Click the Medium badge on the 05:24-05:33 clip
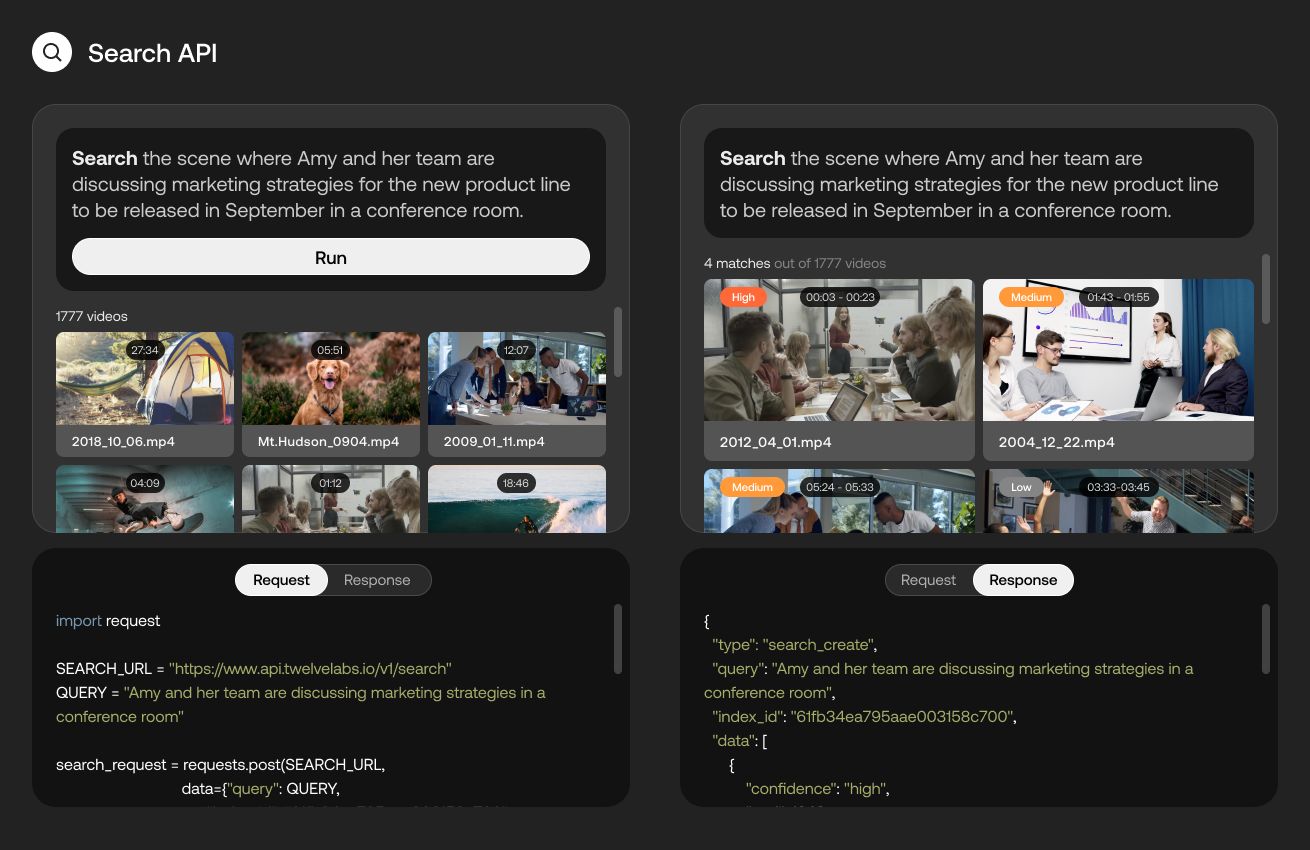Screen dimensions: 1310x850 [753, 487]
